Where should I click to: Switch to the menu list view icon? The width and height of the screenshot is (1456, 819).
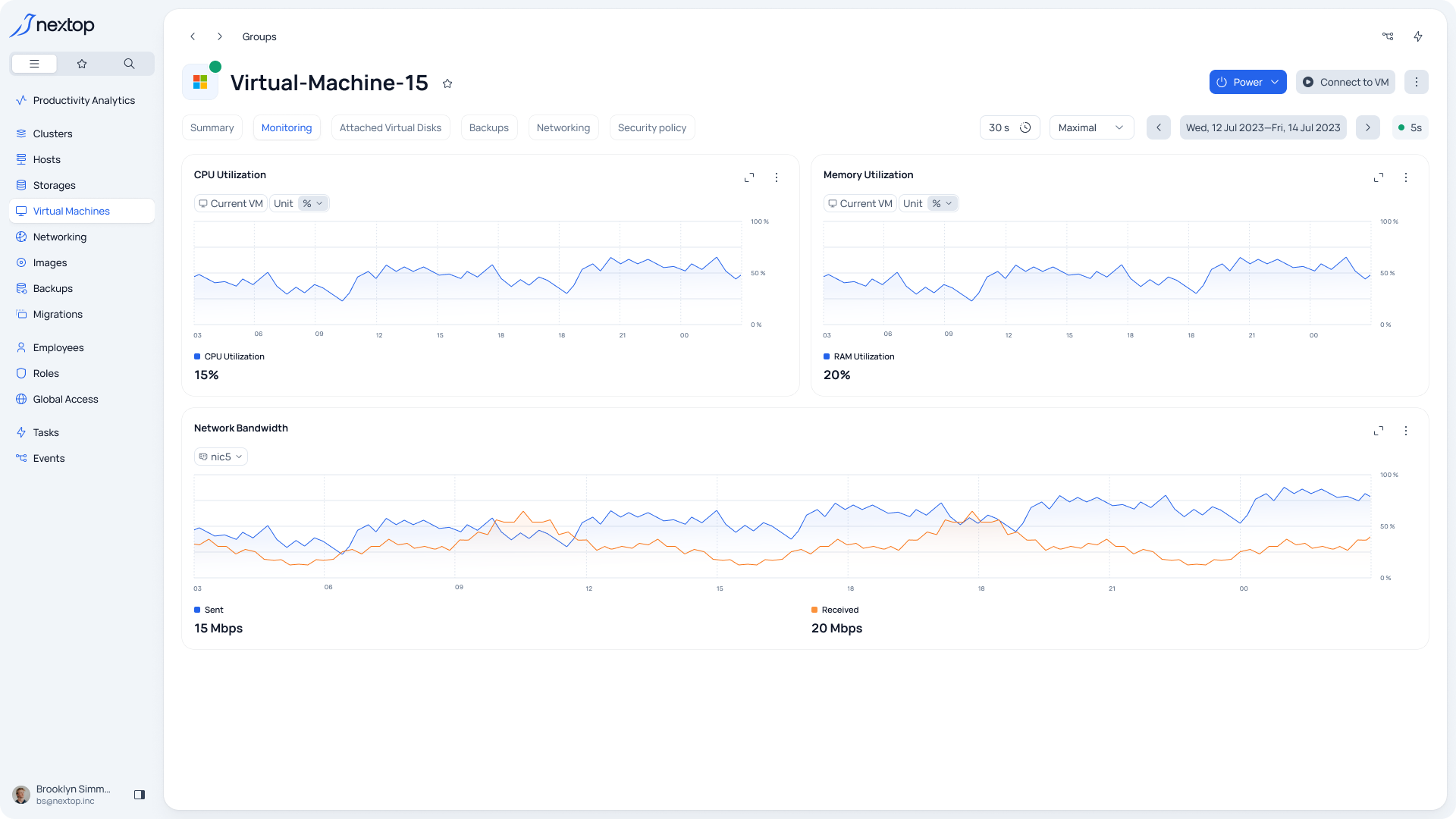[x=34, y=64]
